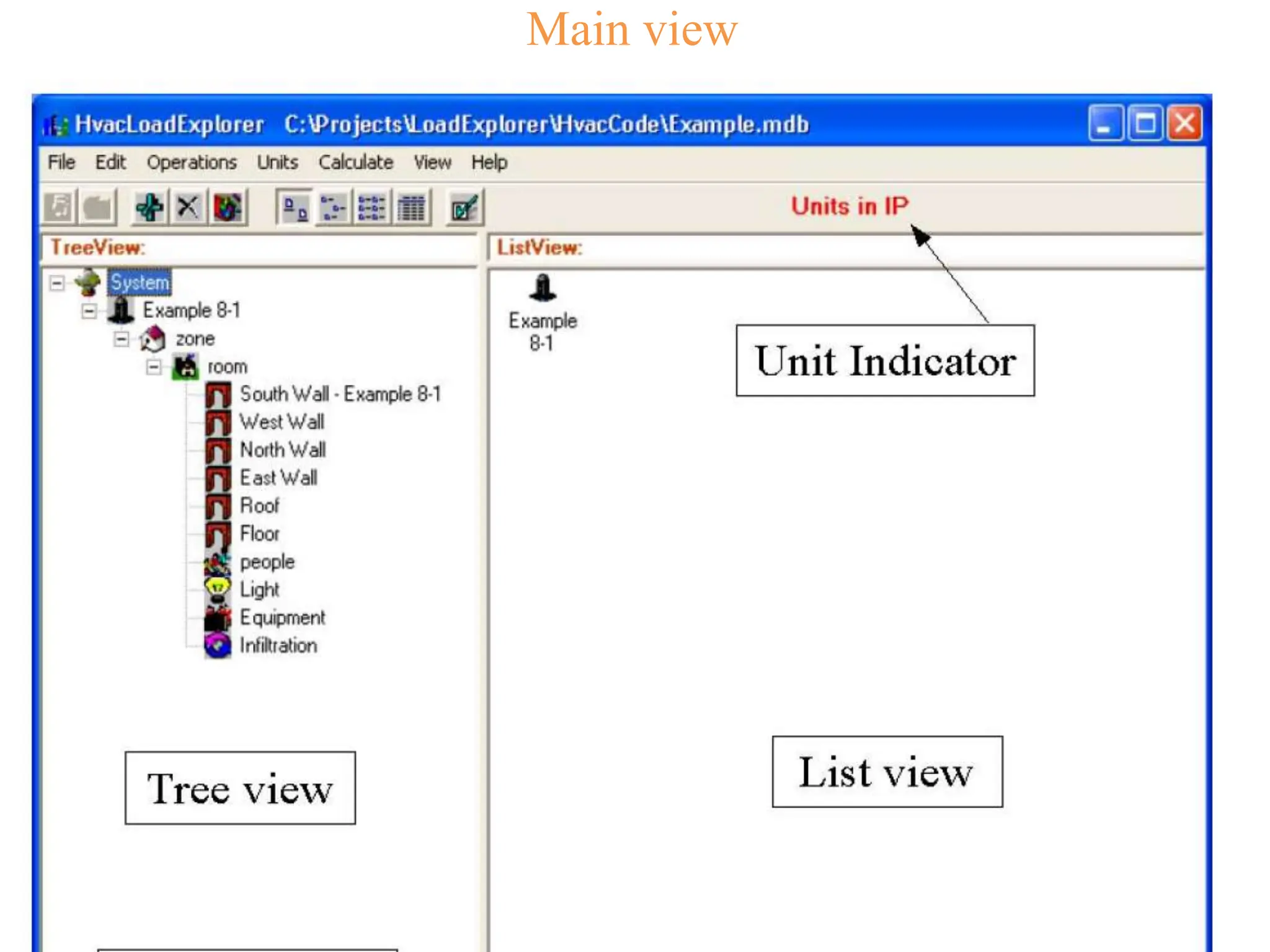Select the Infiltration tree item
The width and height of the screenshot is (1270, 952).
point(278,645)
